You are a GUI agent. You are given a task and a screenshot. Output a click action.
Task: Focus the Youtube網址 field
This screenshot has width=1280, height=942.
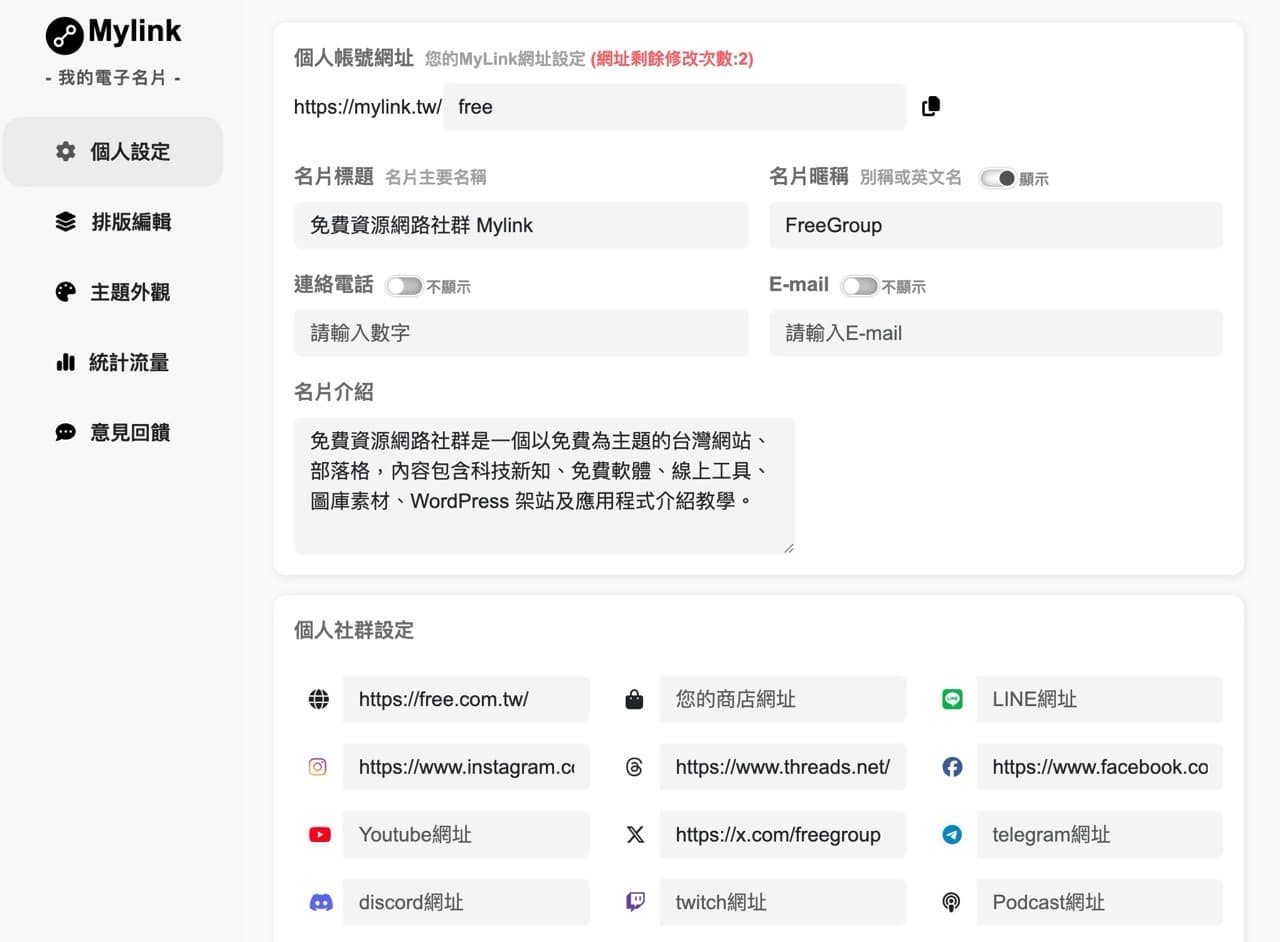tap(466, 834)
